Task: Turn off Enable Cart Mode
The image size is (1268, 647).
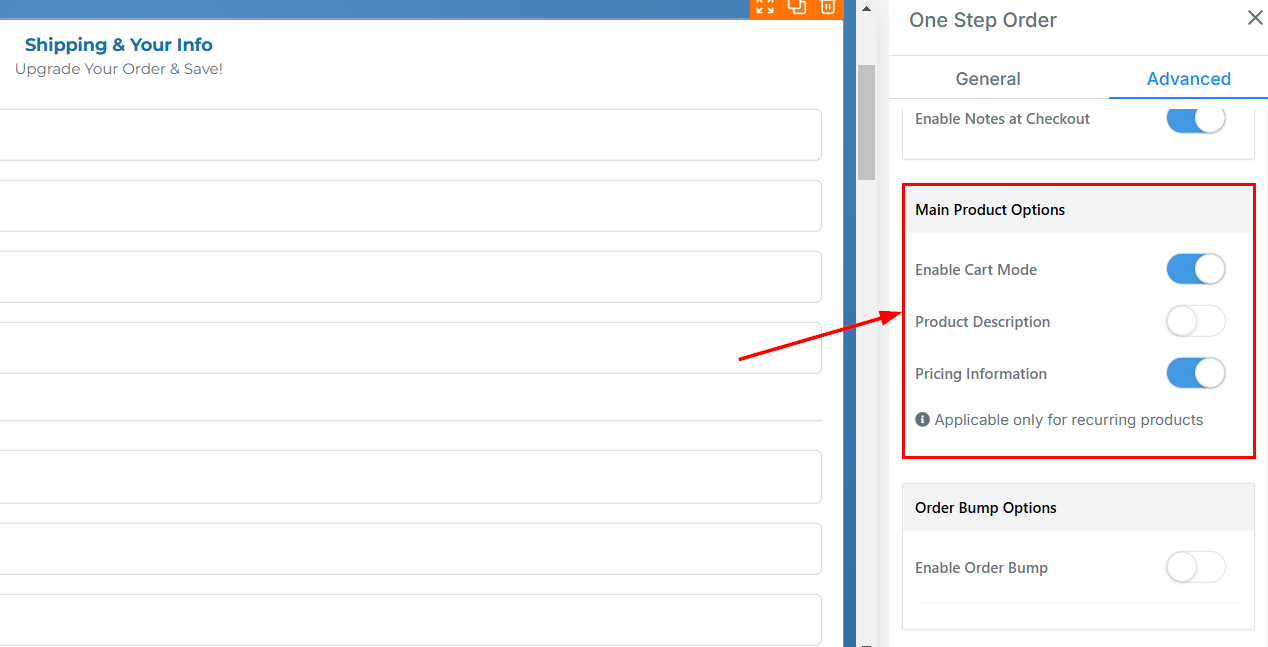Action: (1195, 270)
